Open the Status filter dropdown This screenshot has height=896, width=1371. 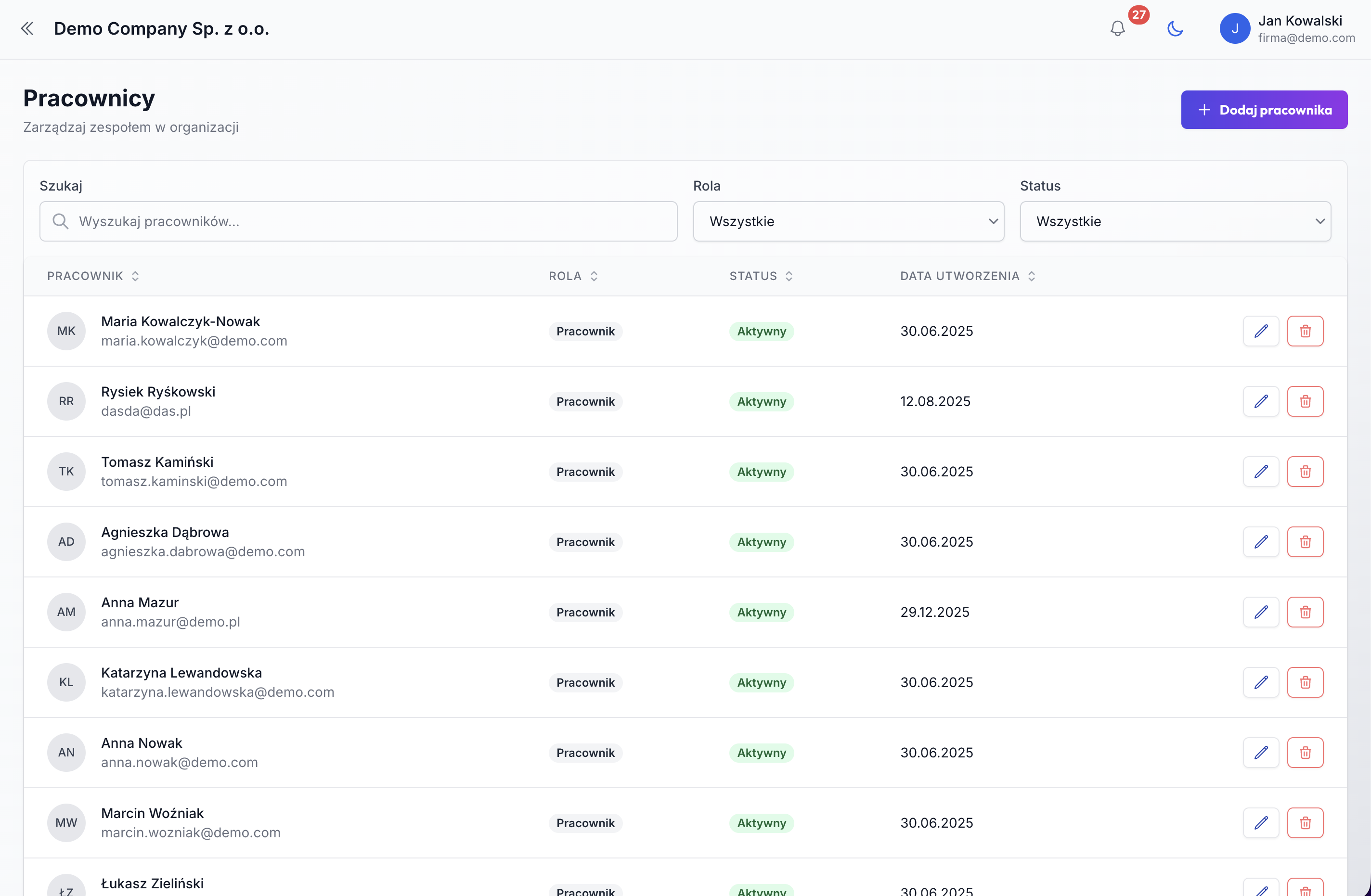[x=1175, y=221]
